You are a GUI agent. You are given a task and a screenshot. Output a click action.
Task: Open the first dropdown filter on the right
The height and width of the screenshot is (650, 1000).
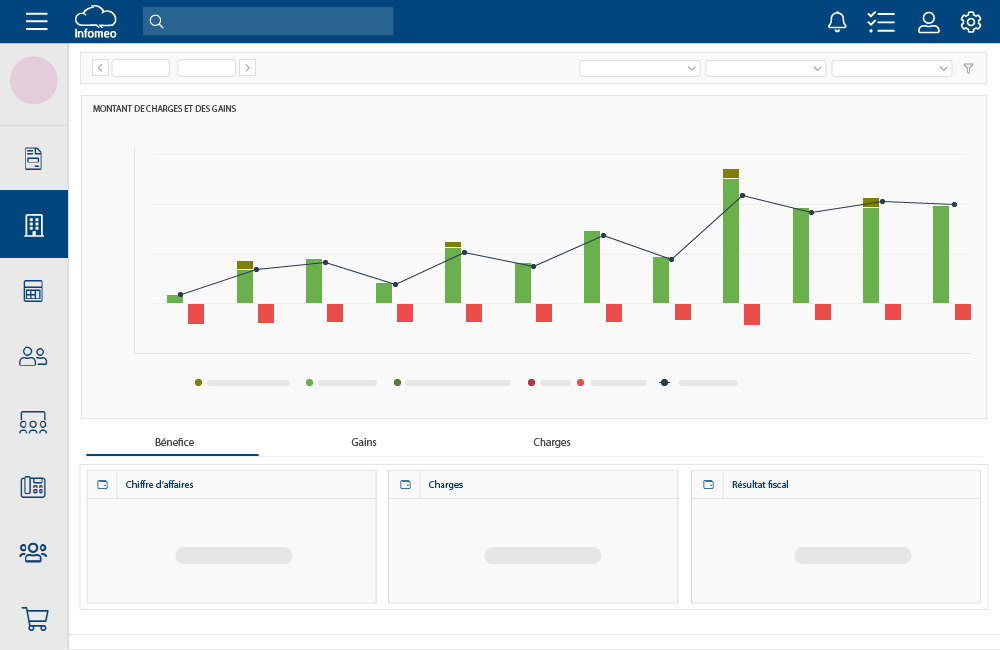click(x=639, y=68)
